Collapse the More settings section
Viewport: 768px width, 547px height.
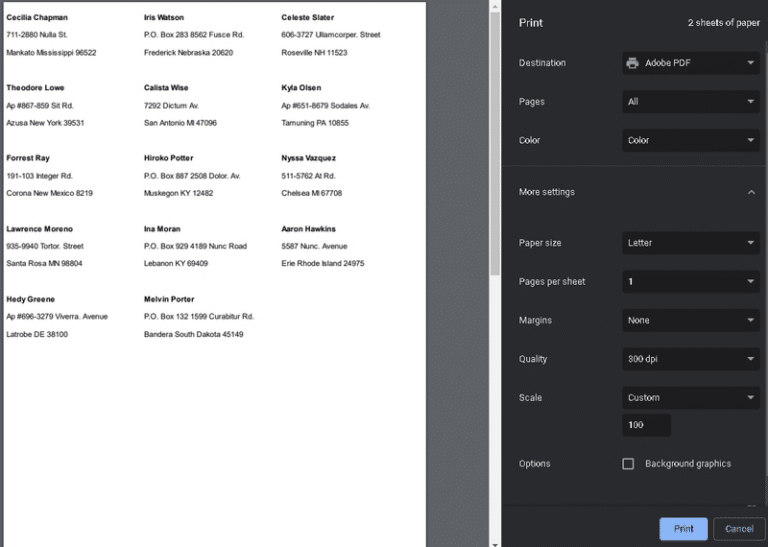(x=751, y=192)
